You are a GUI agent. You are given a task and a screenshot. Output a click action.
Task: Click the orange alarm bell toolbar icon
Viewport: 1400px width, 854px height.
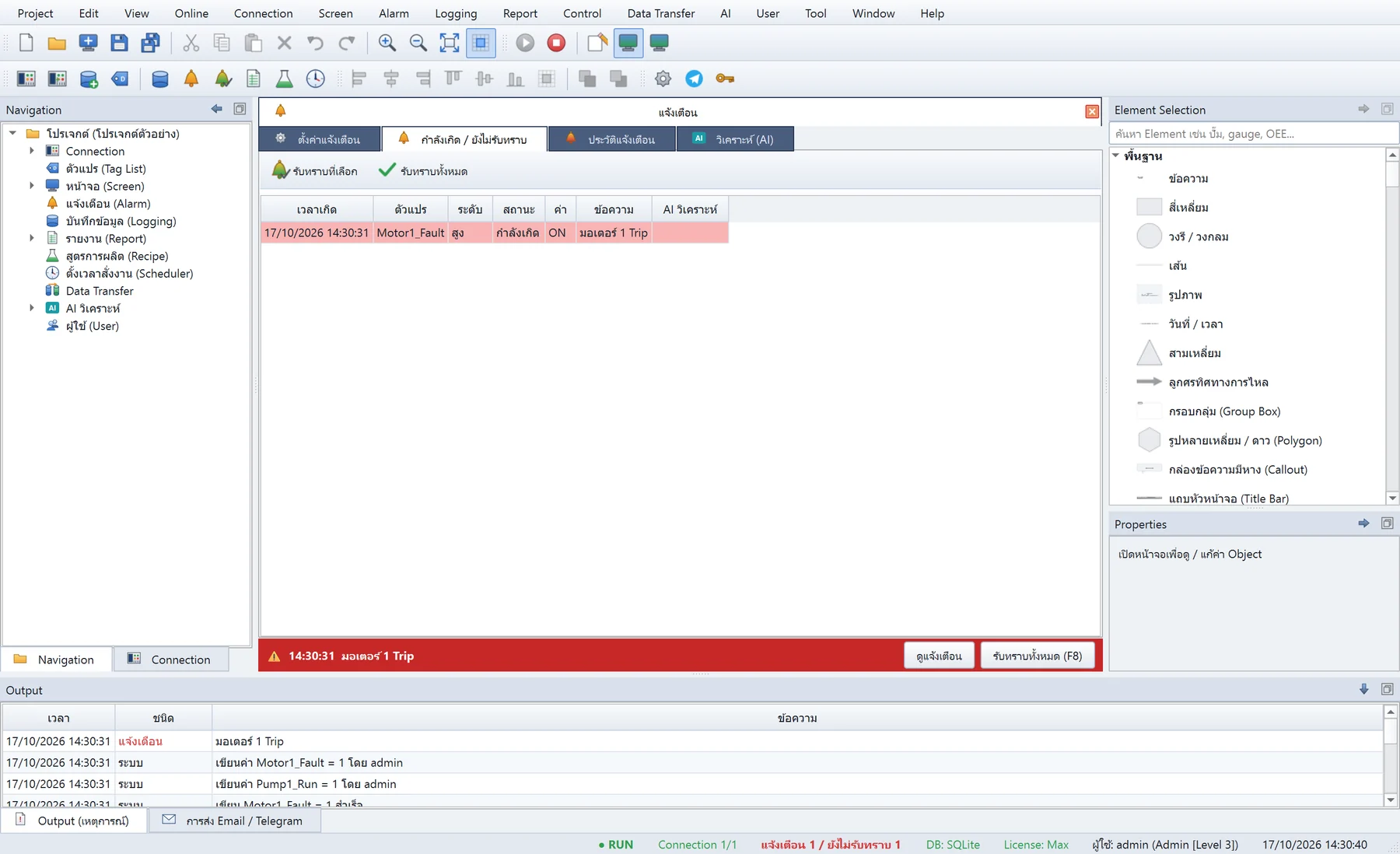(x=191, y=79)
